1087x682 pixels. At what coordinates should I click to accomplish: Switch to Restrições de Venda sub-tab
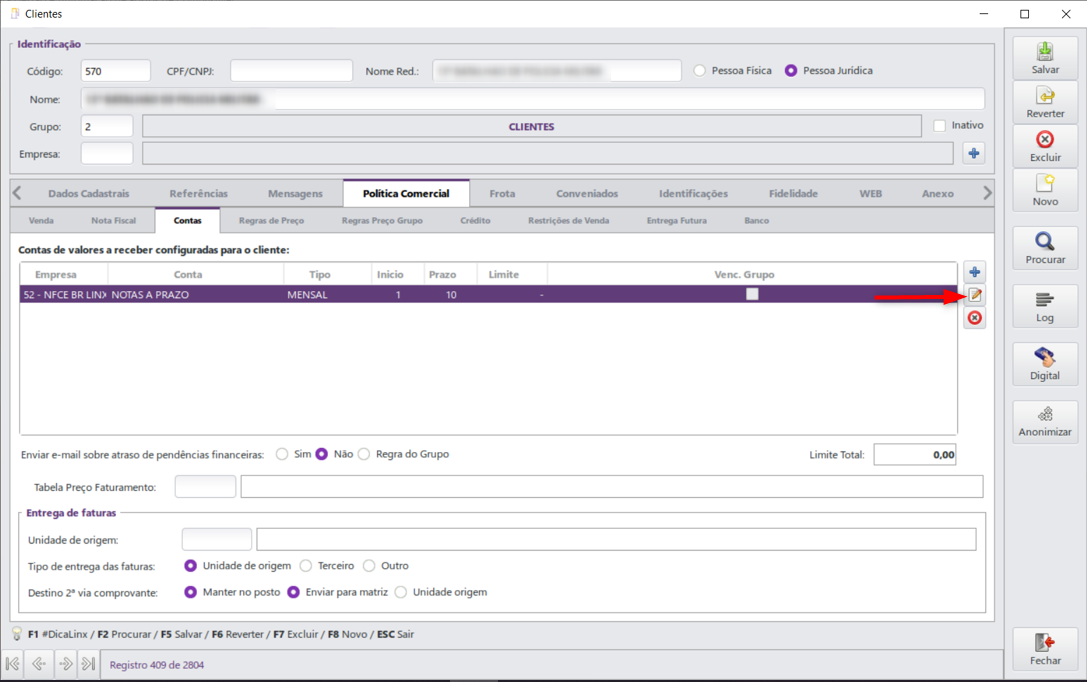(x=568, y=220)
